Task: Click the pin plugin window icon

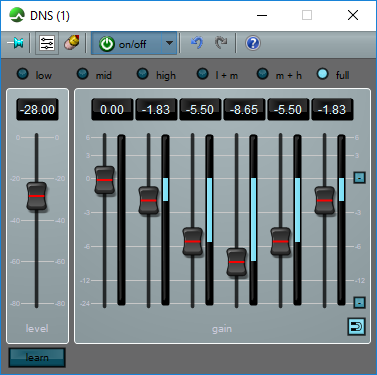Action: [16, 43]
